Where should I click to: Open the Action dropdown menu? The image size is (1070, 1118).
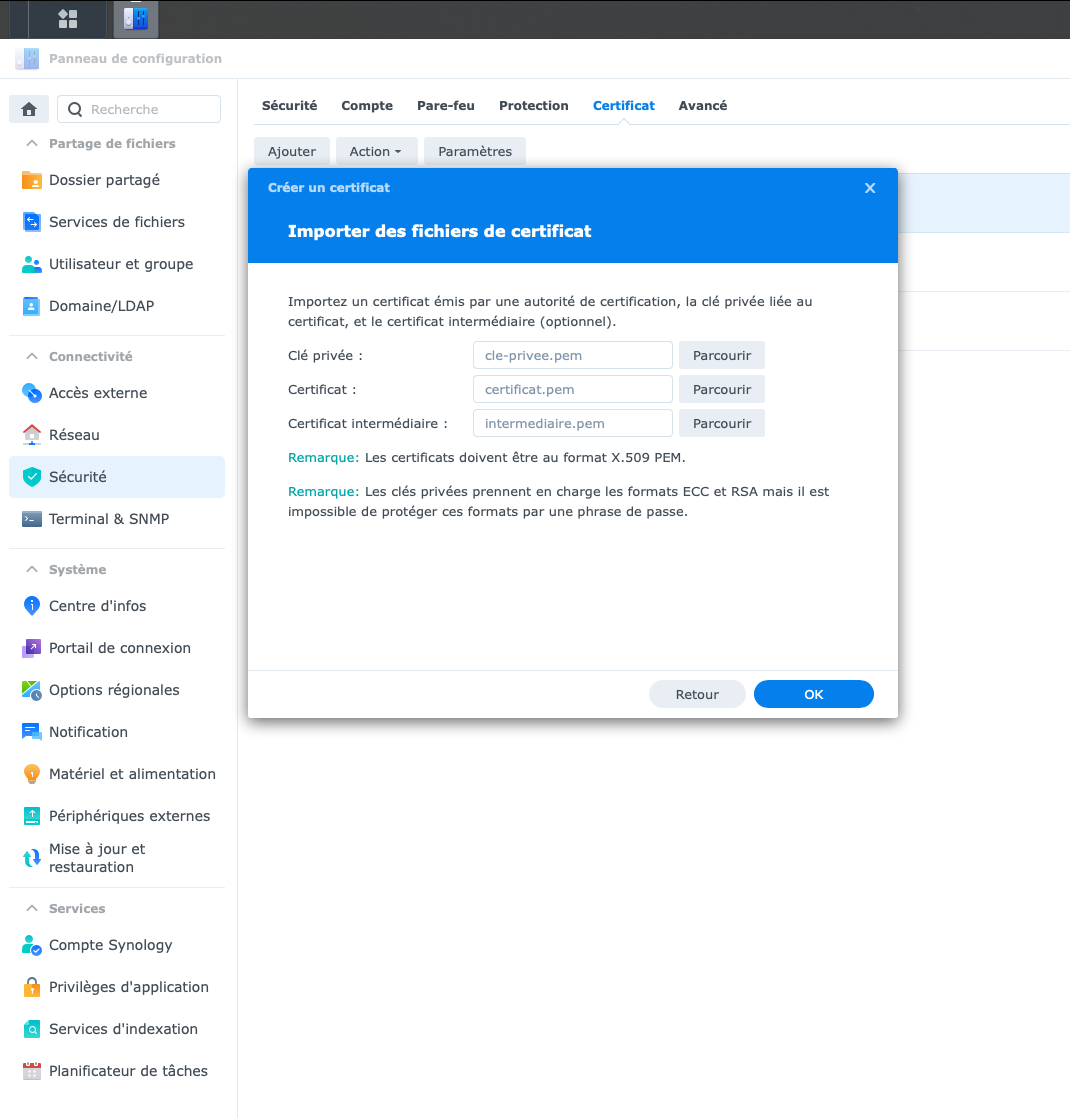[375, 152]
